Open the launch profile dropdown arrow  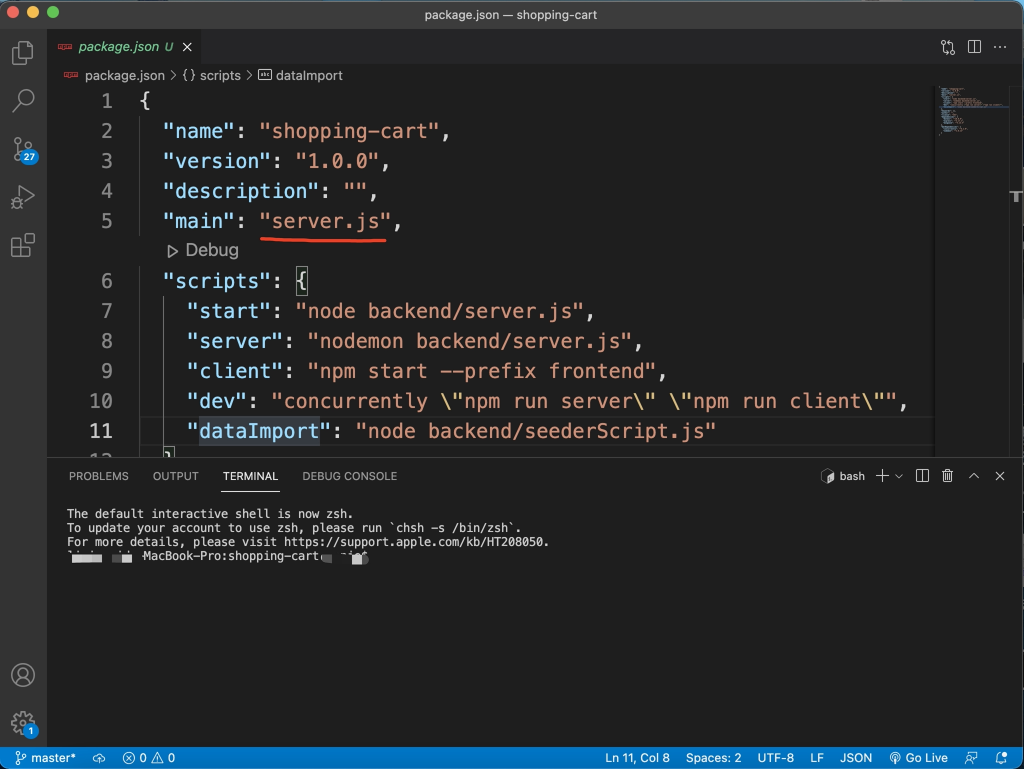tap(899, 477)
